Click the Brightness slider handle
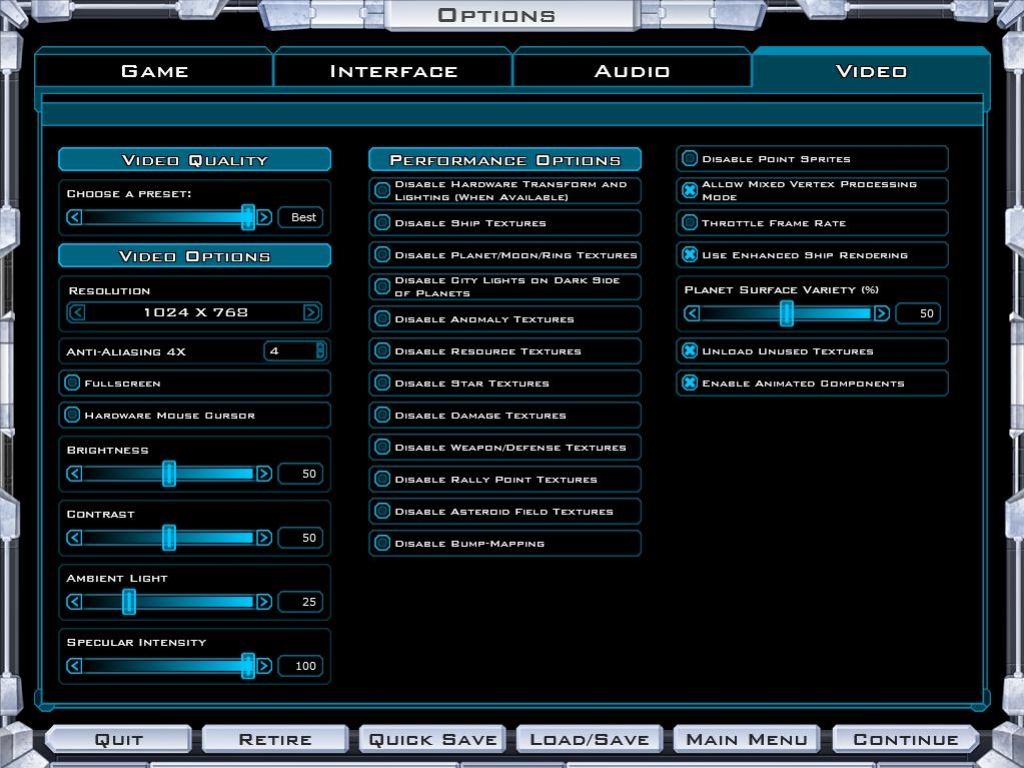 [169, 473]
